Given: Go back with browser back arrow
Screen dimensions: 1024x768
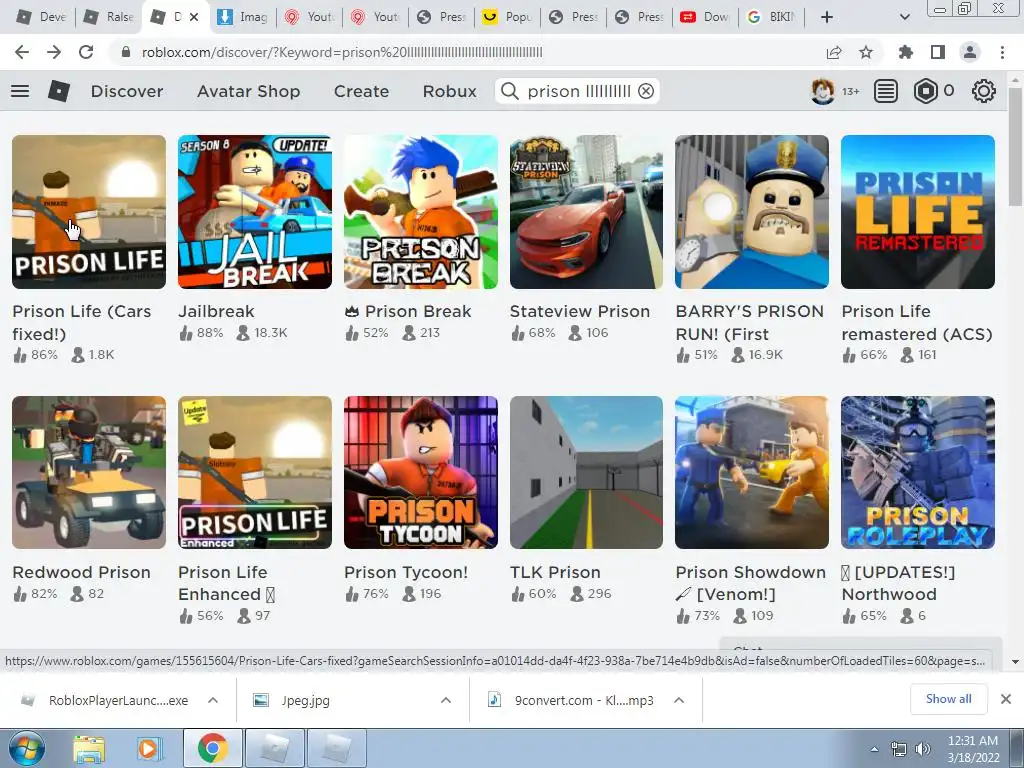Looking at the screenshot, I should (22, 52).
